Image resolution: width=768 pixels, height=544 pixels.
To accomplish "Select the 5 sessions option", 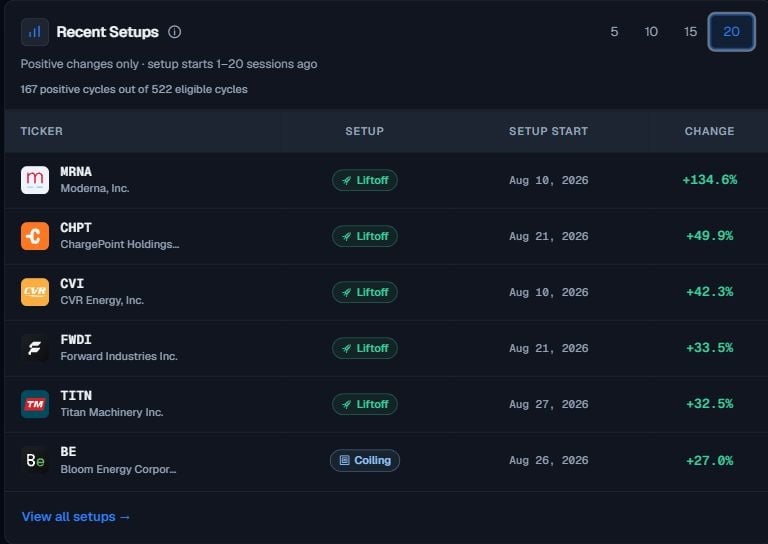I will [614, 32].
